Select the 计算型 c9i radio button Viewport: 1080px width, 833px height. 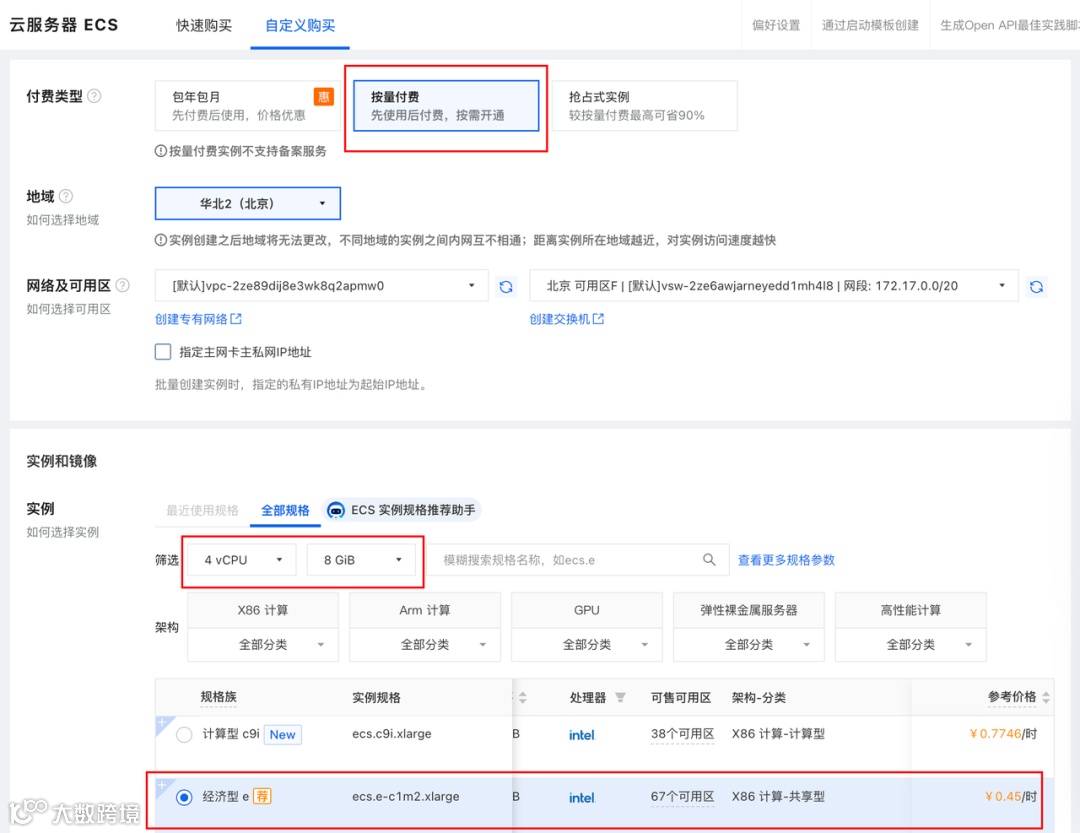(184, 734)
